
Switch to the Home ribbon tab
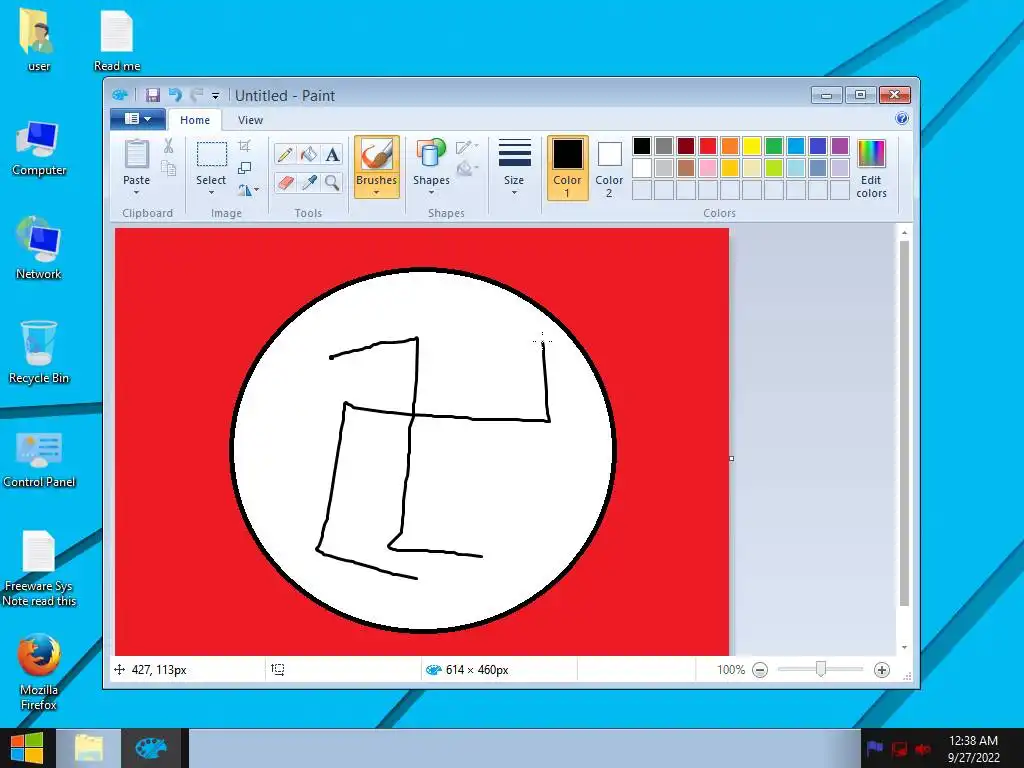pos(195,120)
